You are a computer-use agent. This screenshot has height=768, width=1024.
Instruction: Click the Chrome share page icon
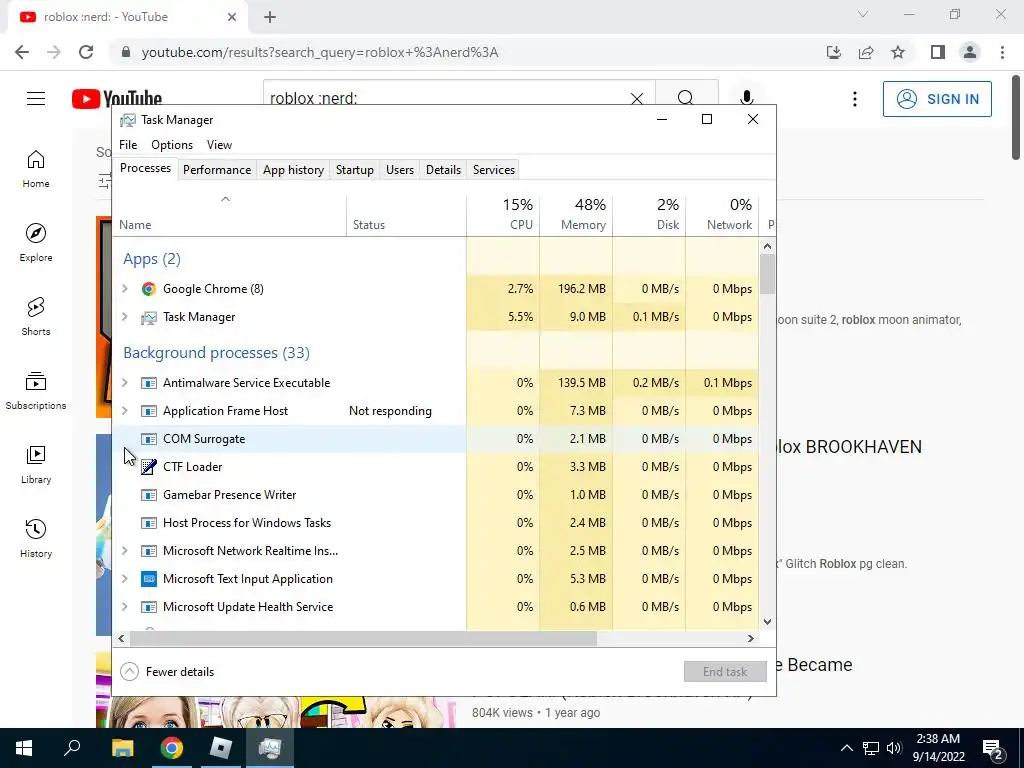(x=866, y=52)
